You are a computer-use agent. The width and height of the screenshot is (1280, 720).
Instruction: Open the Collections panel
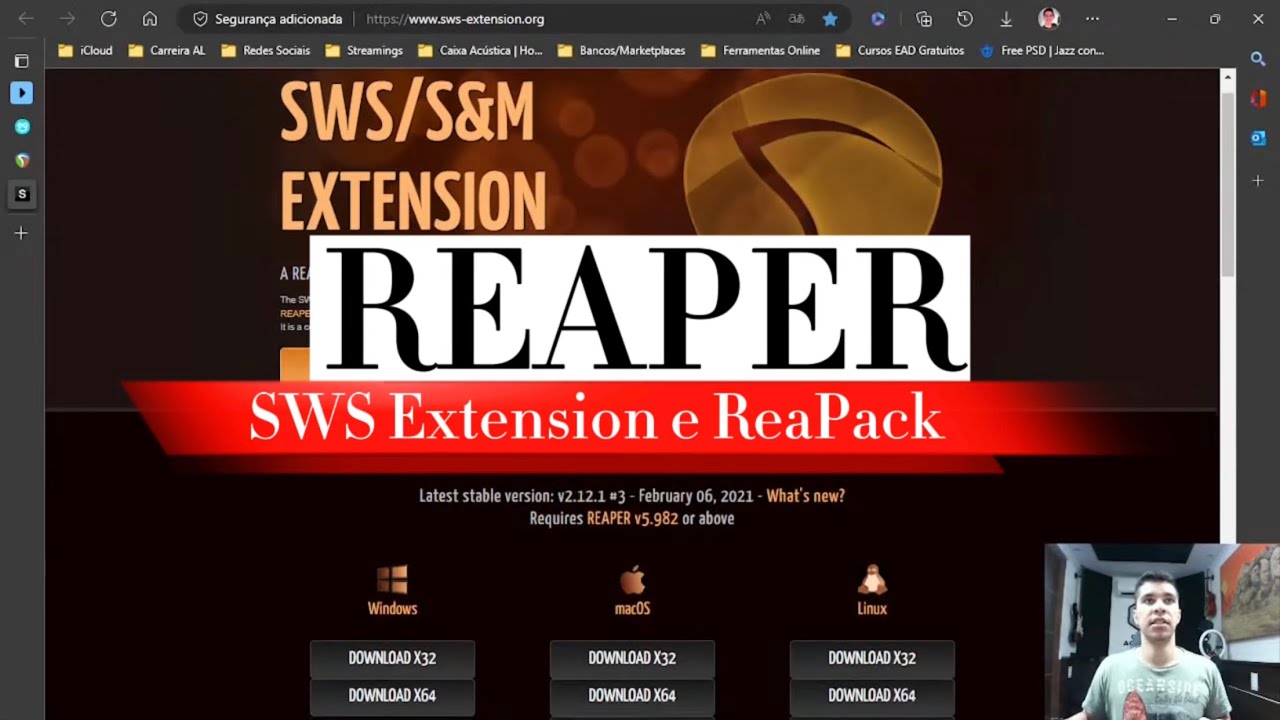click(924, 19)
